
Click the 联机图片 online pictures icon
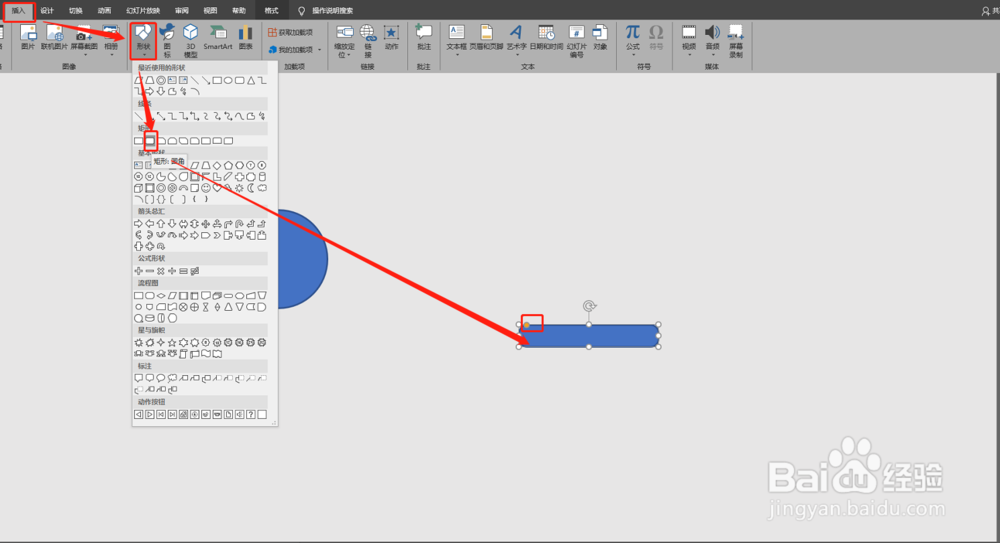pos(55,38)
